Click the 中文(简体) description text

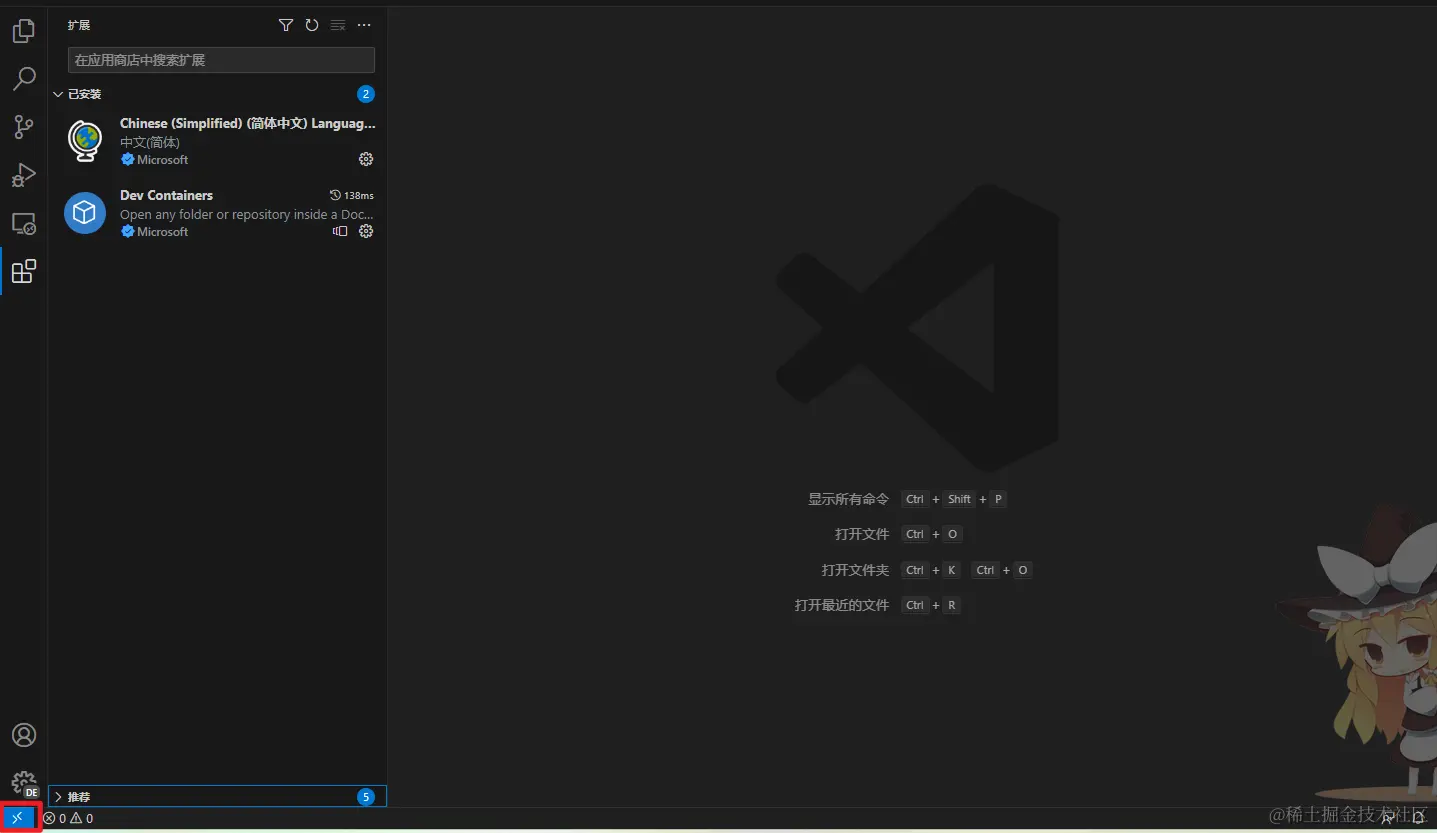click(150, 142)
